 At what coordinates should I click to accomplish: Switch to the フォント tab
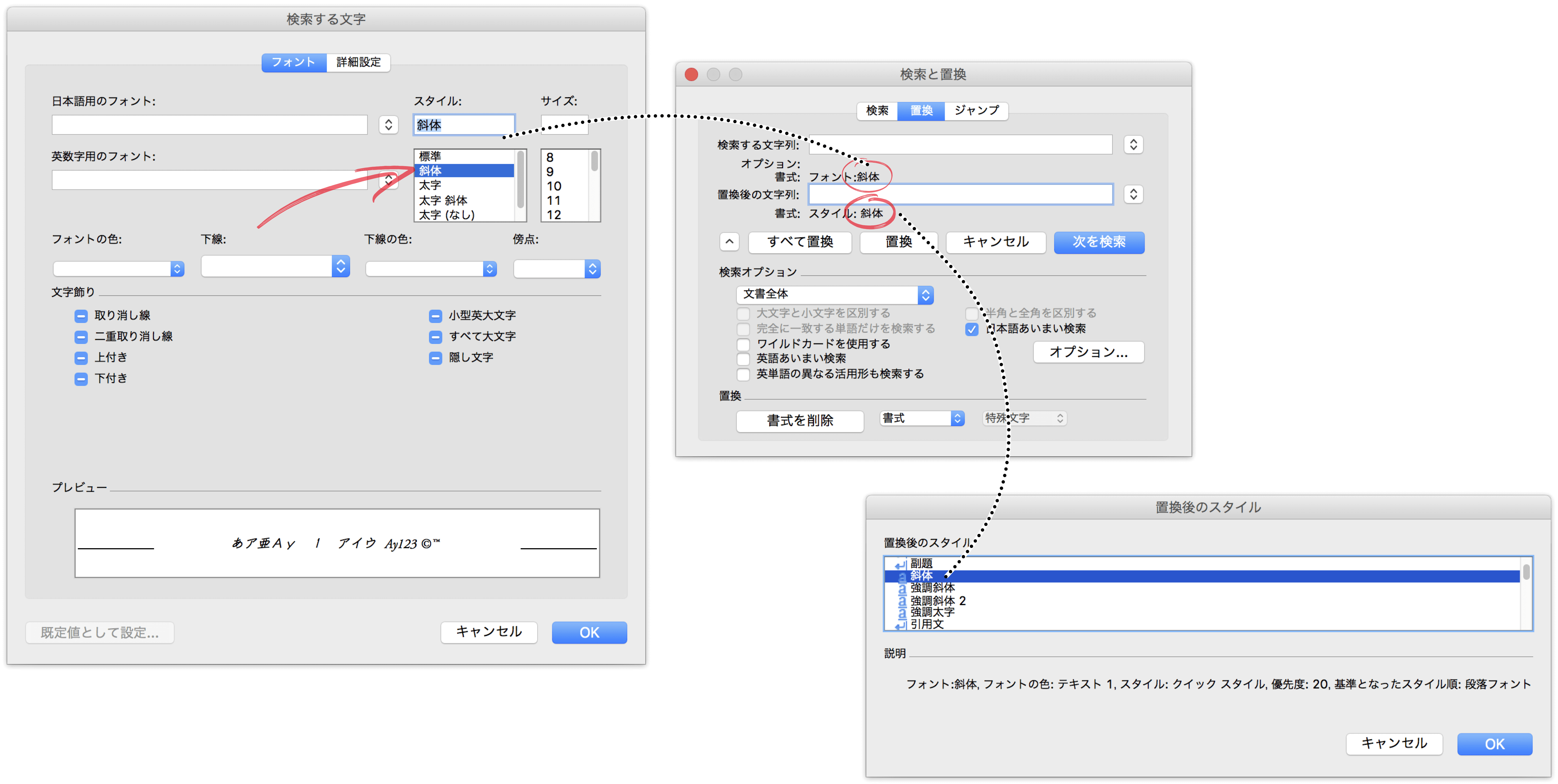[294, 62]
